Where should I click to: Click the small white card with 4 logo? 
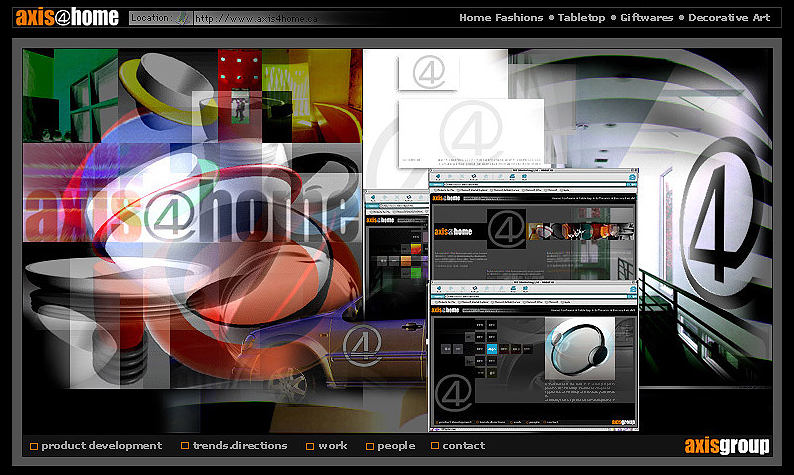(x=428, y=72)
